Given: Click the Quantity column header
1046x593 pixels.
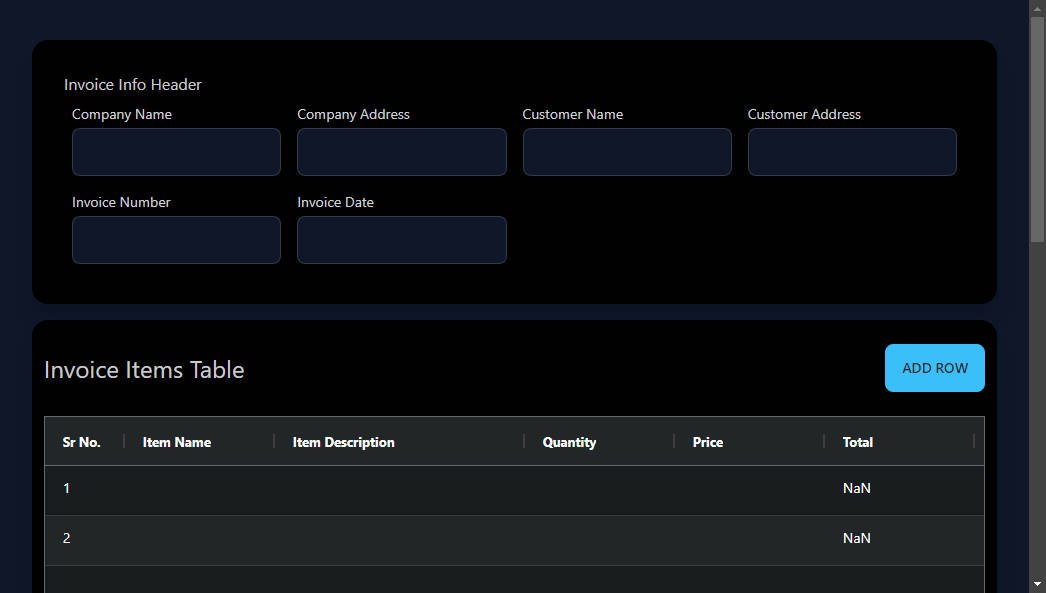Looking at the screenshot, I should (x=569, y=442).
